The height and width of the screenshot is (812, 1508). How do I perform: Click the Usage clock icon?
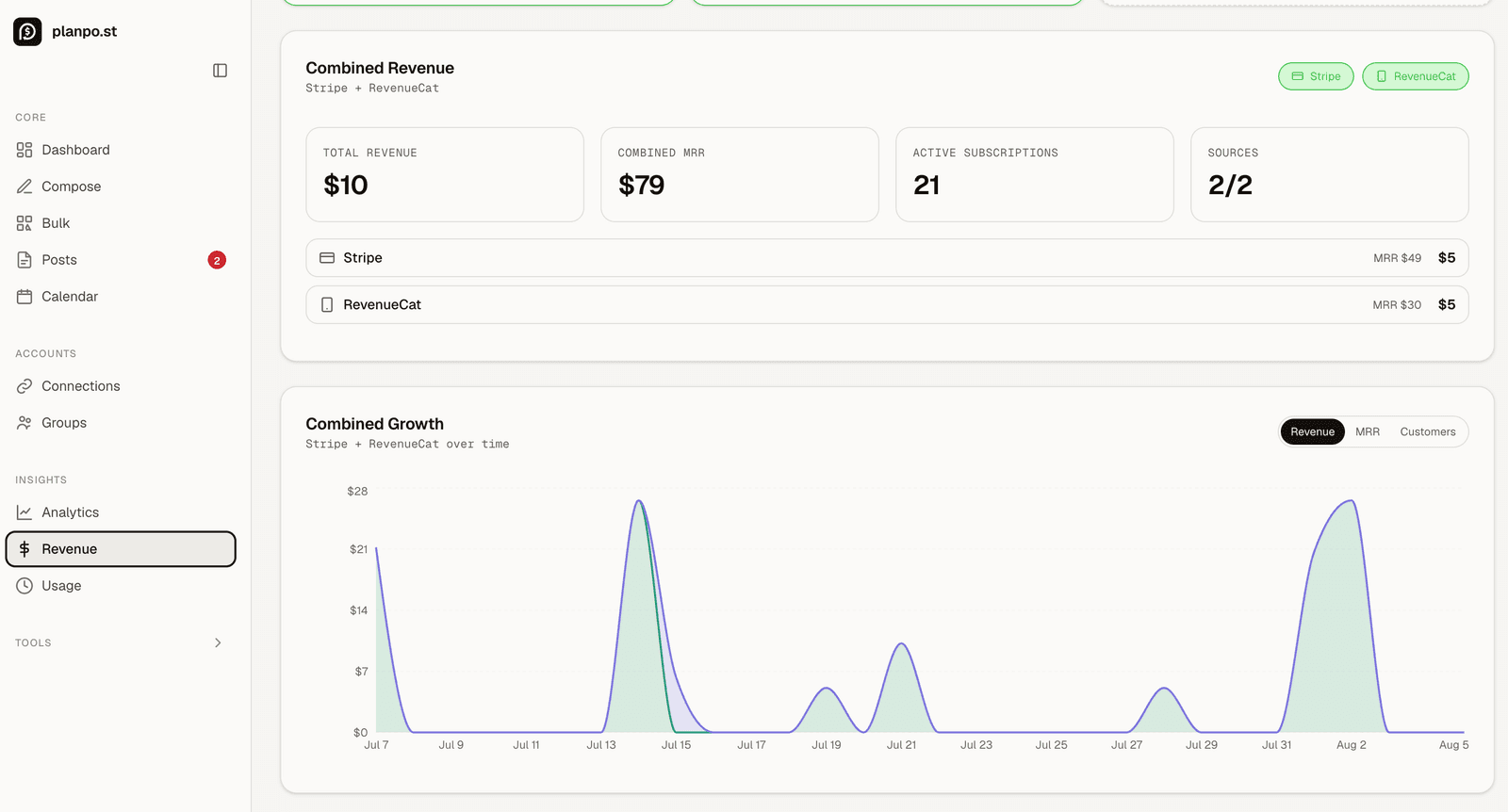[x=25, y=586]
